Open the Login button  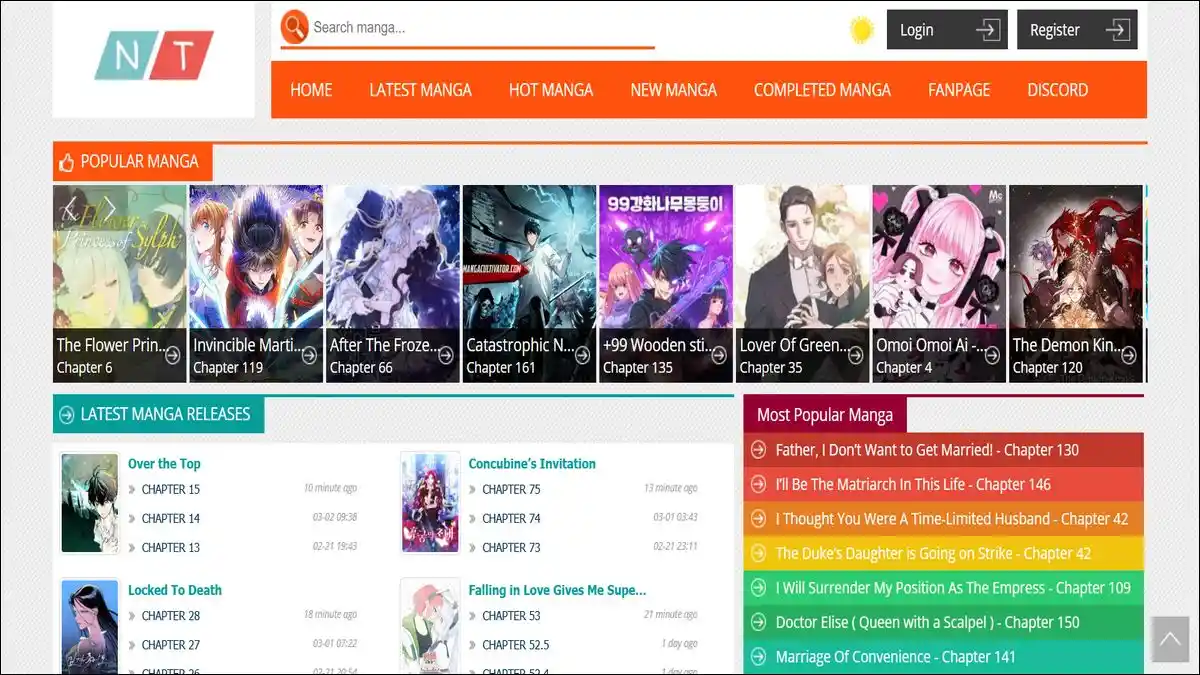[x=947, y=30]
